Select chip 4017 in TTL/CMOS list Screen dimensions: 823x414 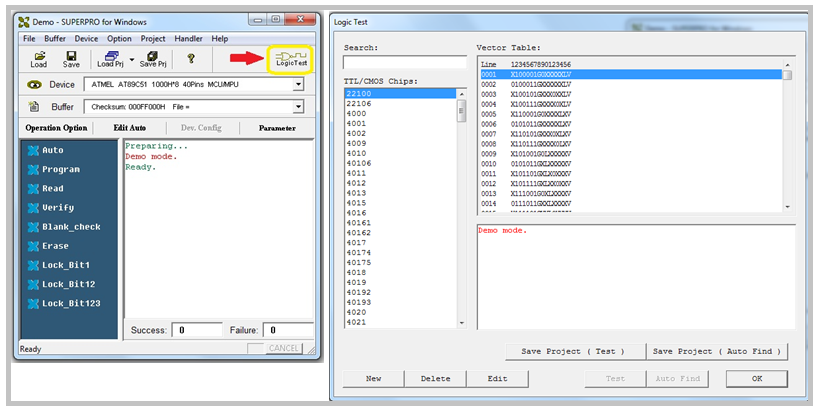(356, 243)
